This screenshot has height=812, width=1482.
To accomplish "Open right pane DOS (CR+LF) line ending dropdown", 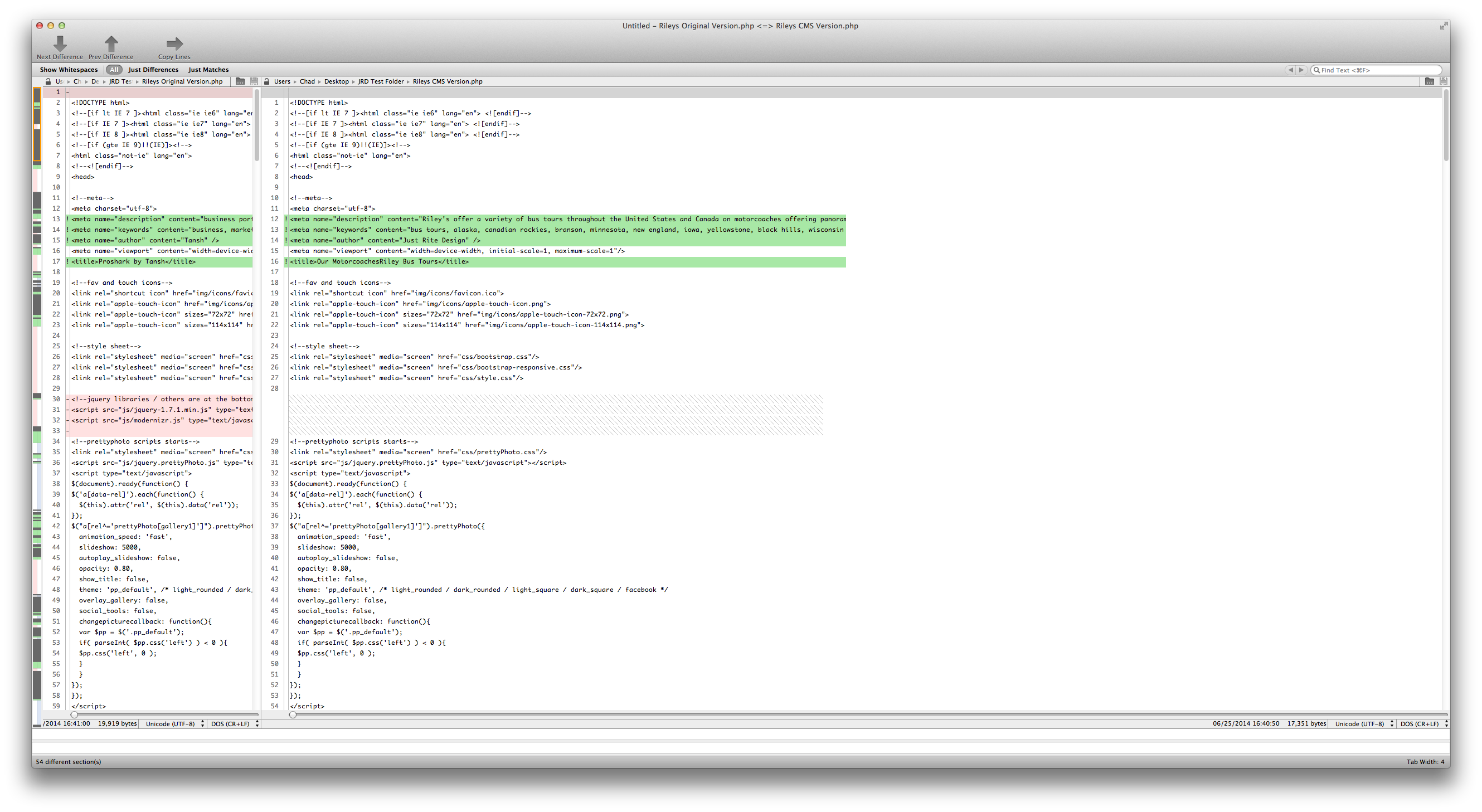I will coord(1423,724).
